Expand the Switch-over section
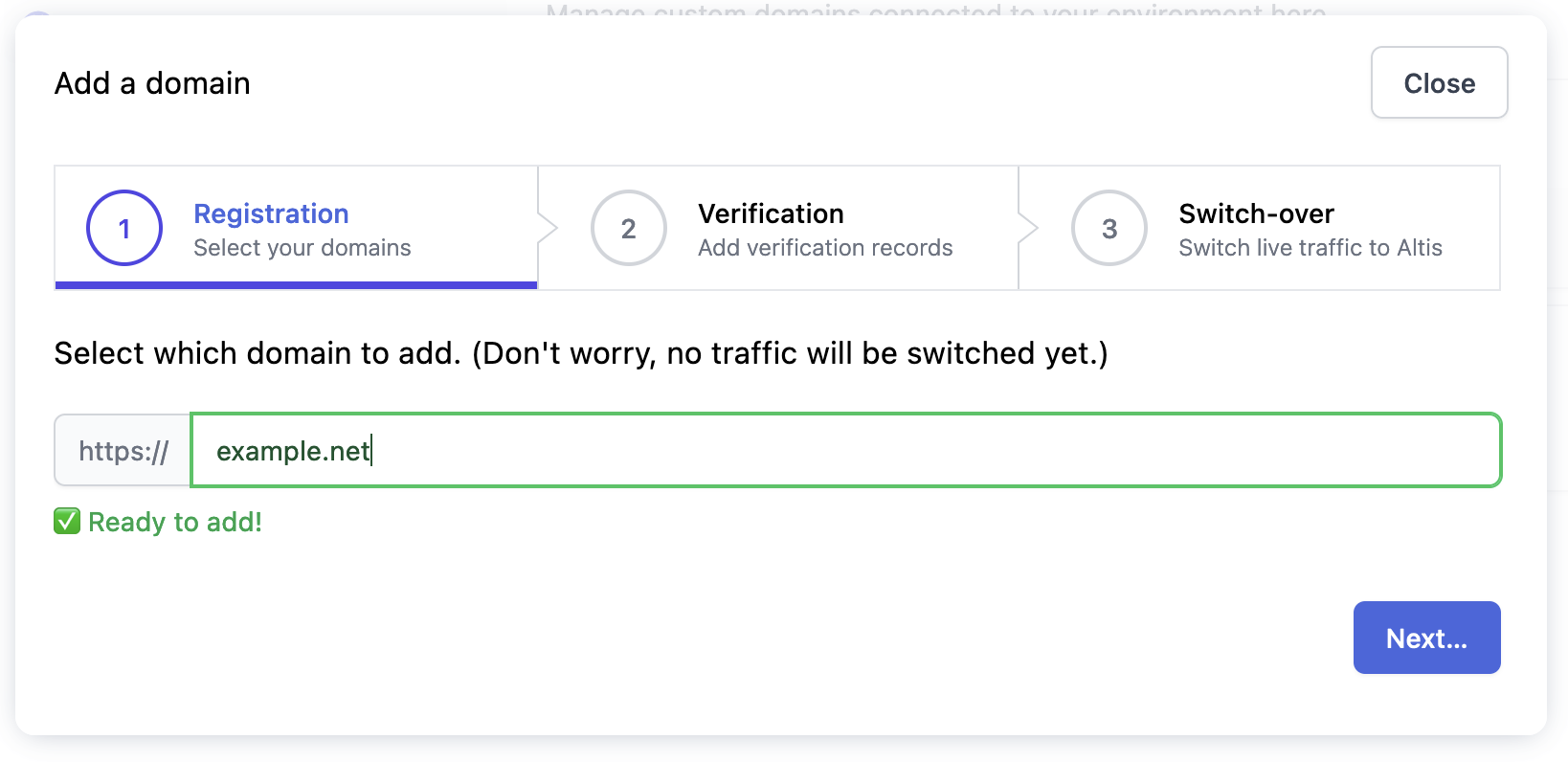Viewport: 1568px width, 762px height. [1256, 213]
